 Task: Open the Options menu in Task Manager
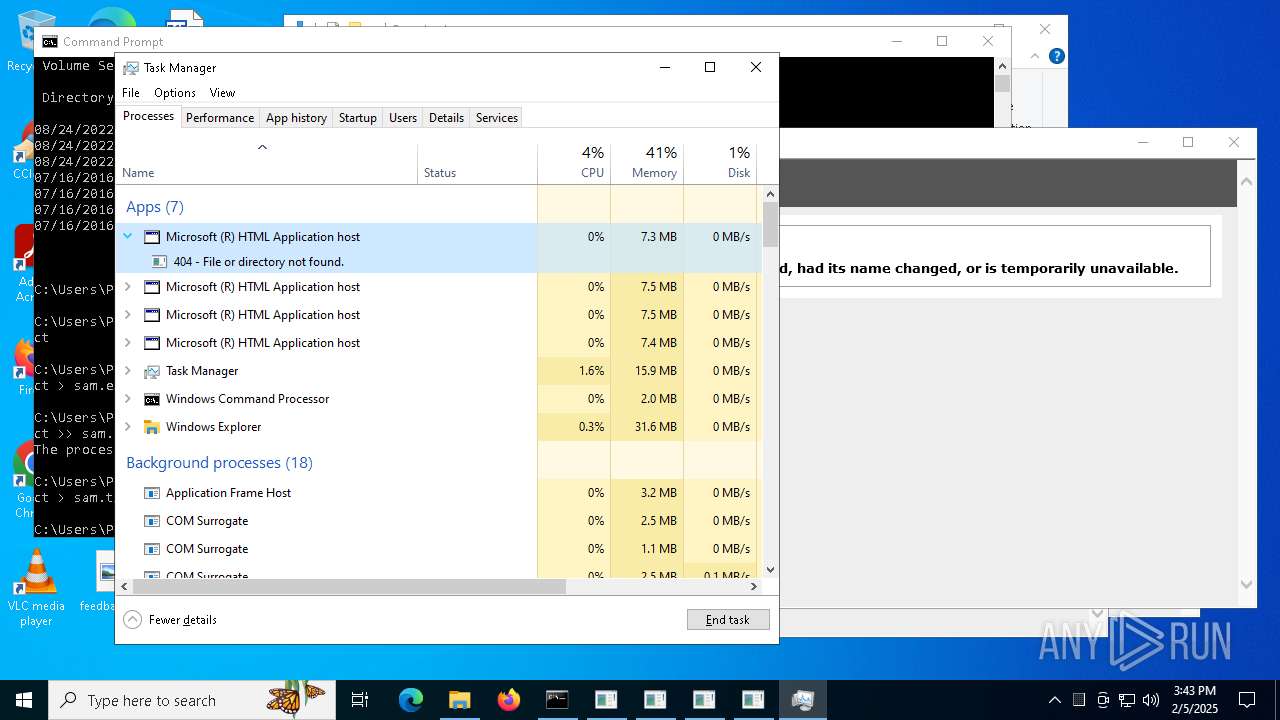click(175, 93)
